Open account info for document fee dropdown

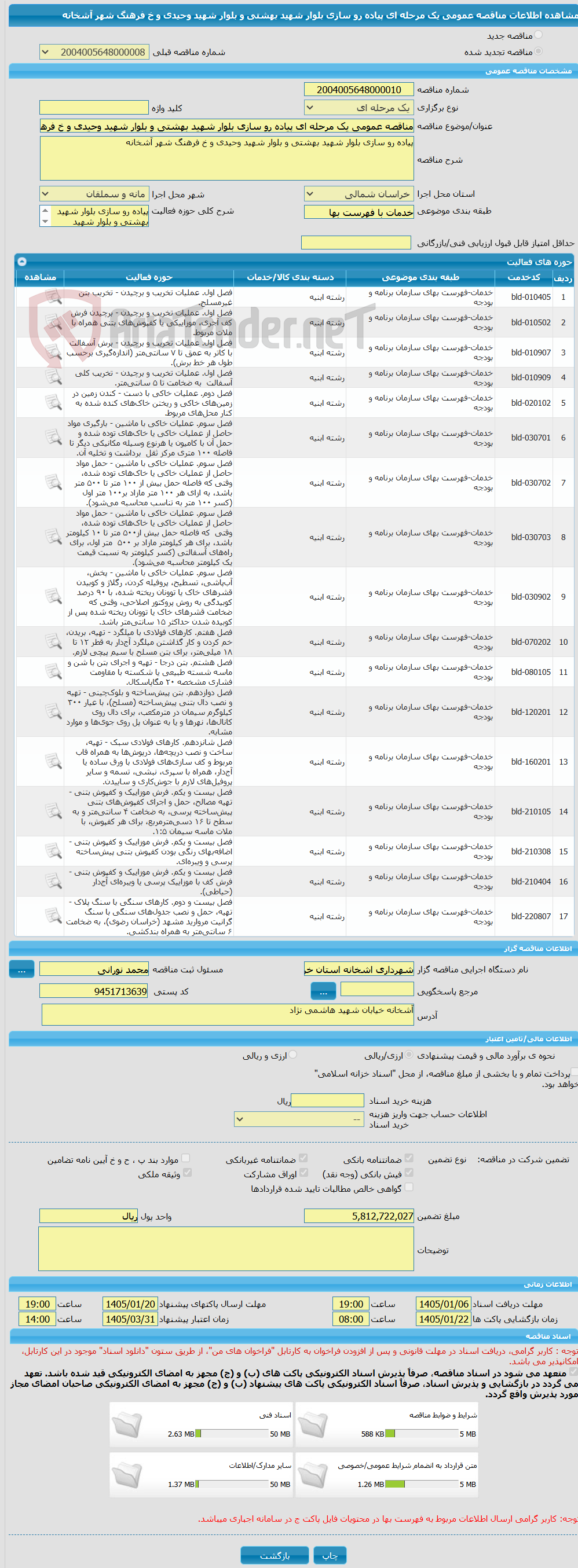299,1119
